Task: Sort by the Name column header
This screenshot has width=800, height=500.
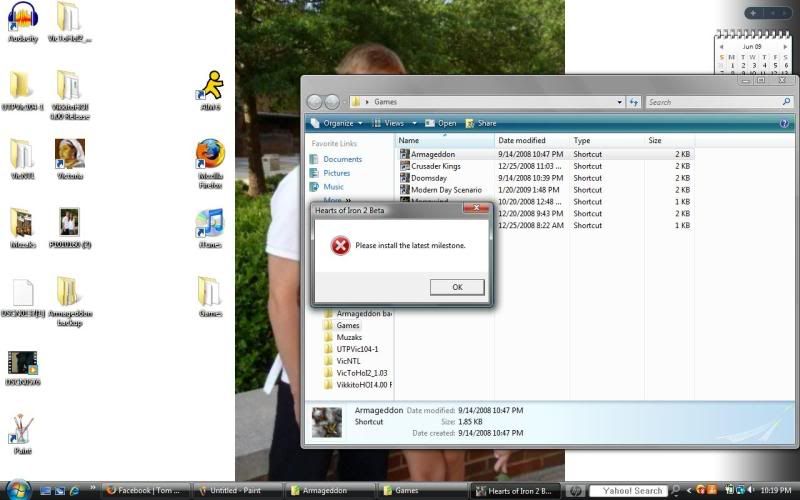Action: pos(445,140)
